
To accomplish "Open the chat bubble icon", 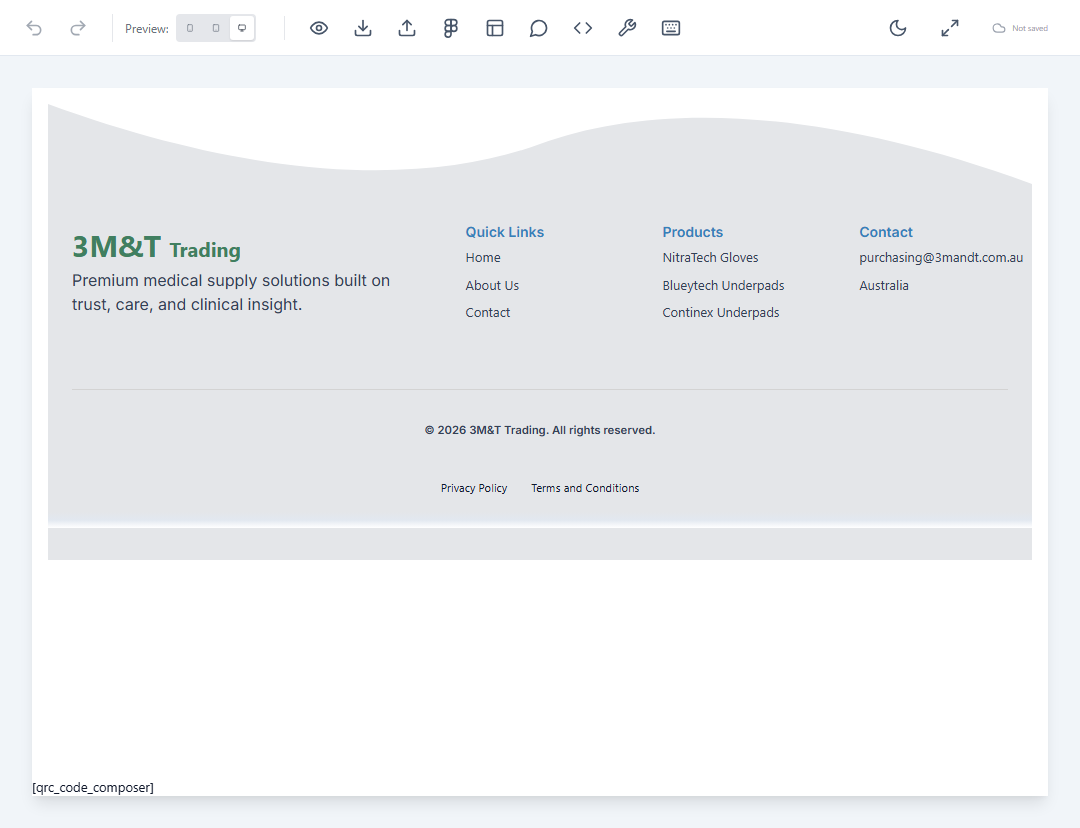I will pos(539,28).
